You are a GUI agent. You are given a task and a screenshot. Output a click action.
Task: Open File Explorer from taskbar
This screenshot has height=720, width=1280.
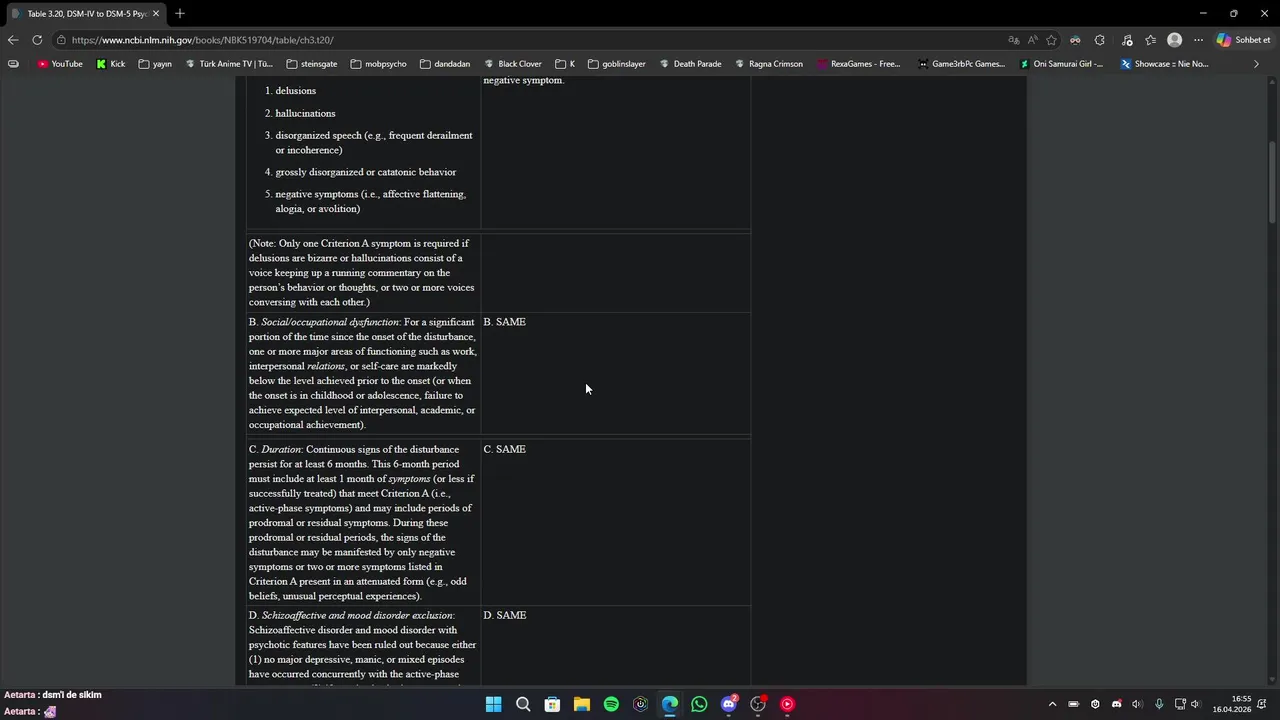tap(581, 704)
